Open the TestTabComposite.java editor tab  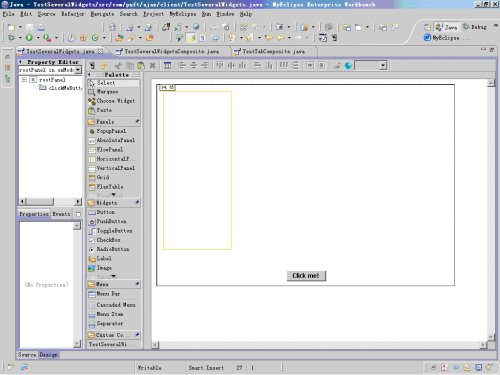pyautogui.click(x=269, y=51)
